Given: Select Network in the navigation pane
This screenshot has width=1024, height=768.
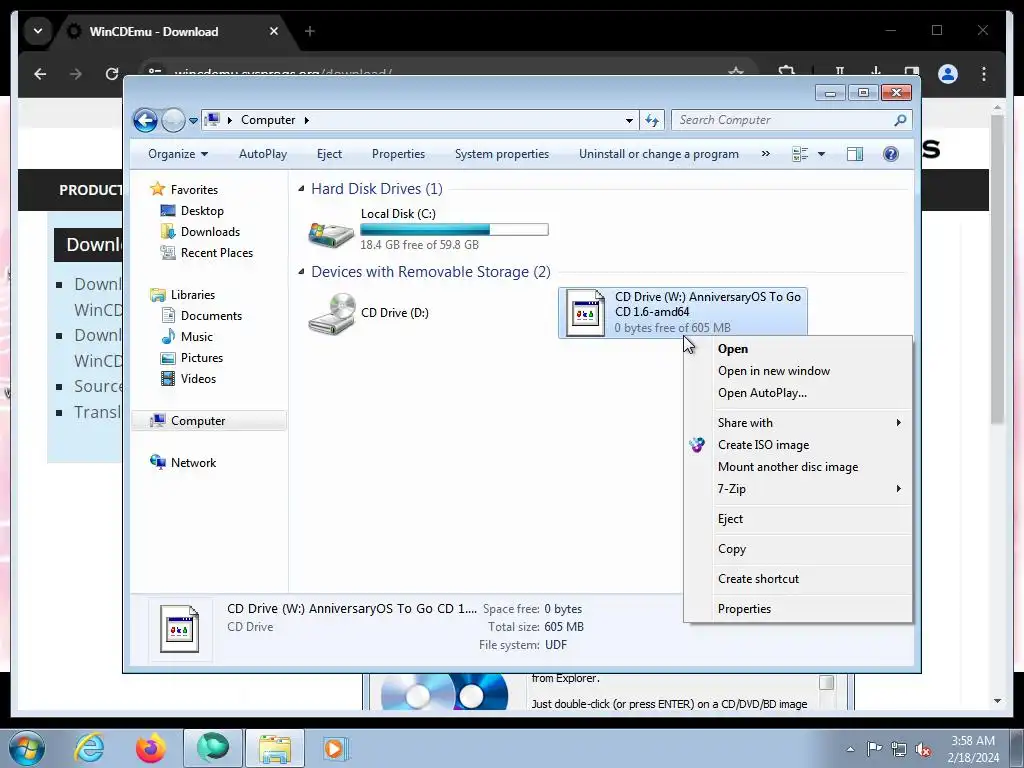Looking at the screenshot, I should coord(193,462).
